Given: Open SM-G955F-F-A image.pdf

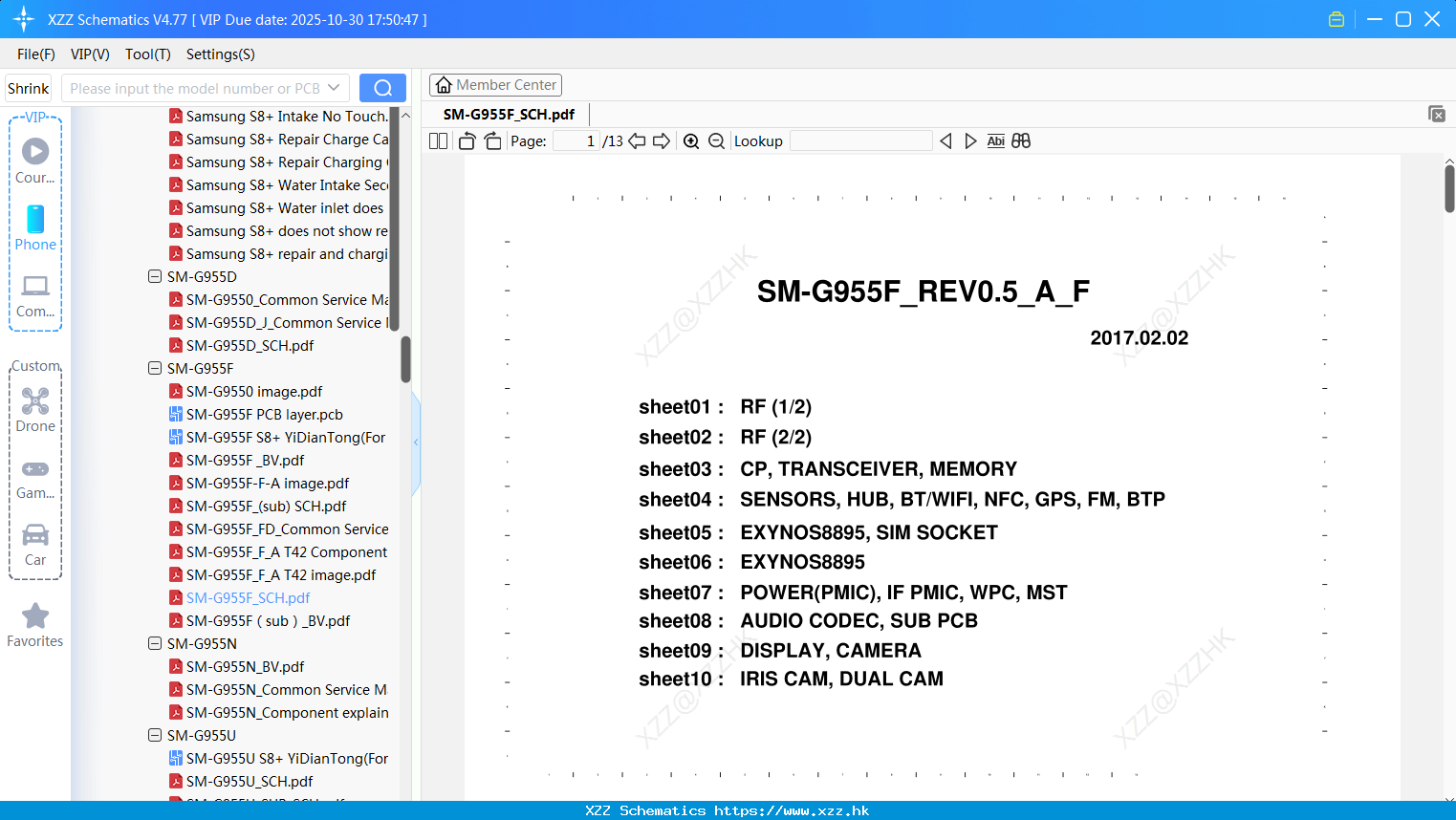Looking at the screenshot, I should pos(268,483).
